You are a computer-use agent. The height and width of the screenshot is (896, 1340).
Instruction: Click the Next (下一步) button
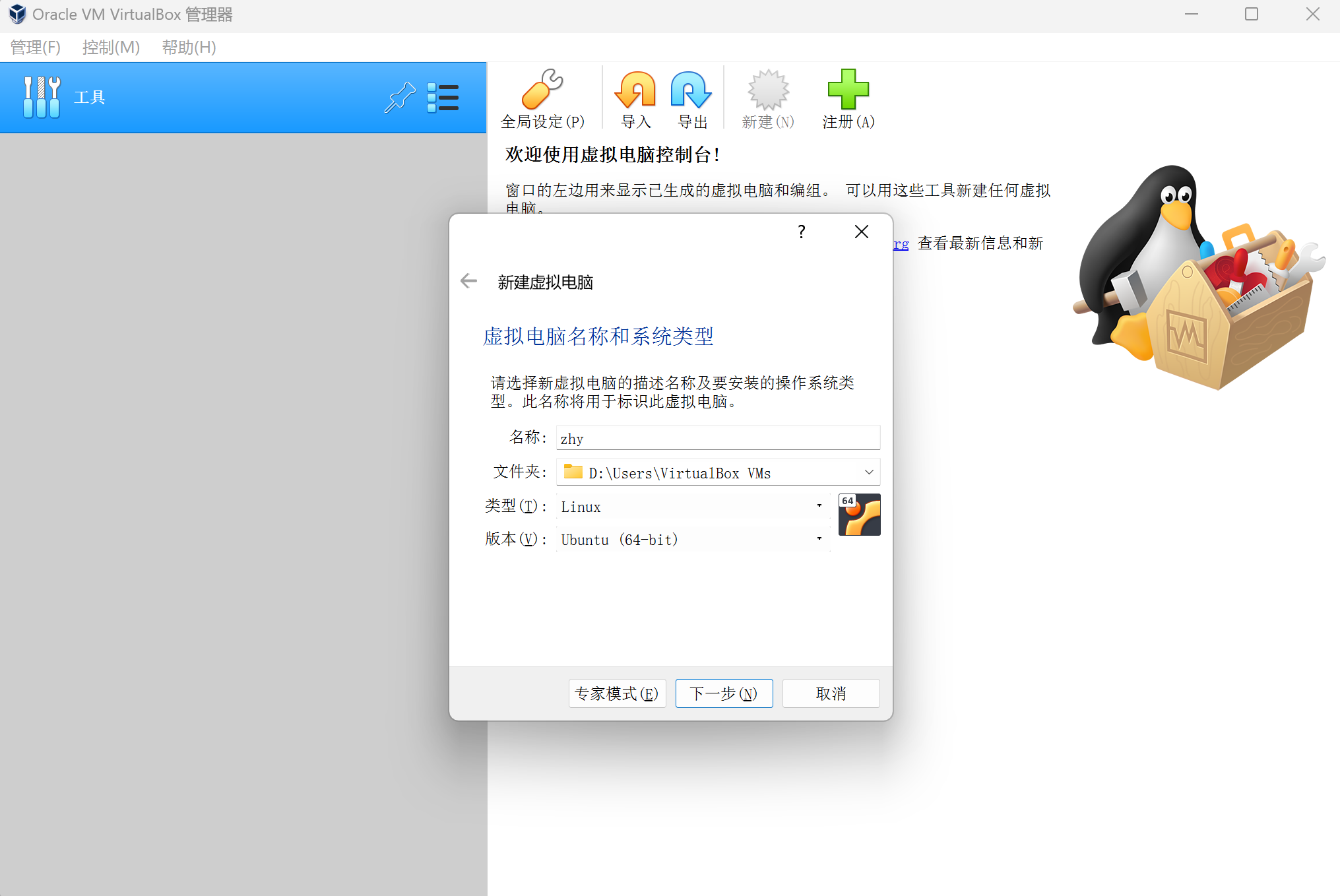point(724,693)
